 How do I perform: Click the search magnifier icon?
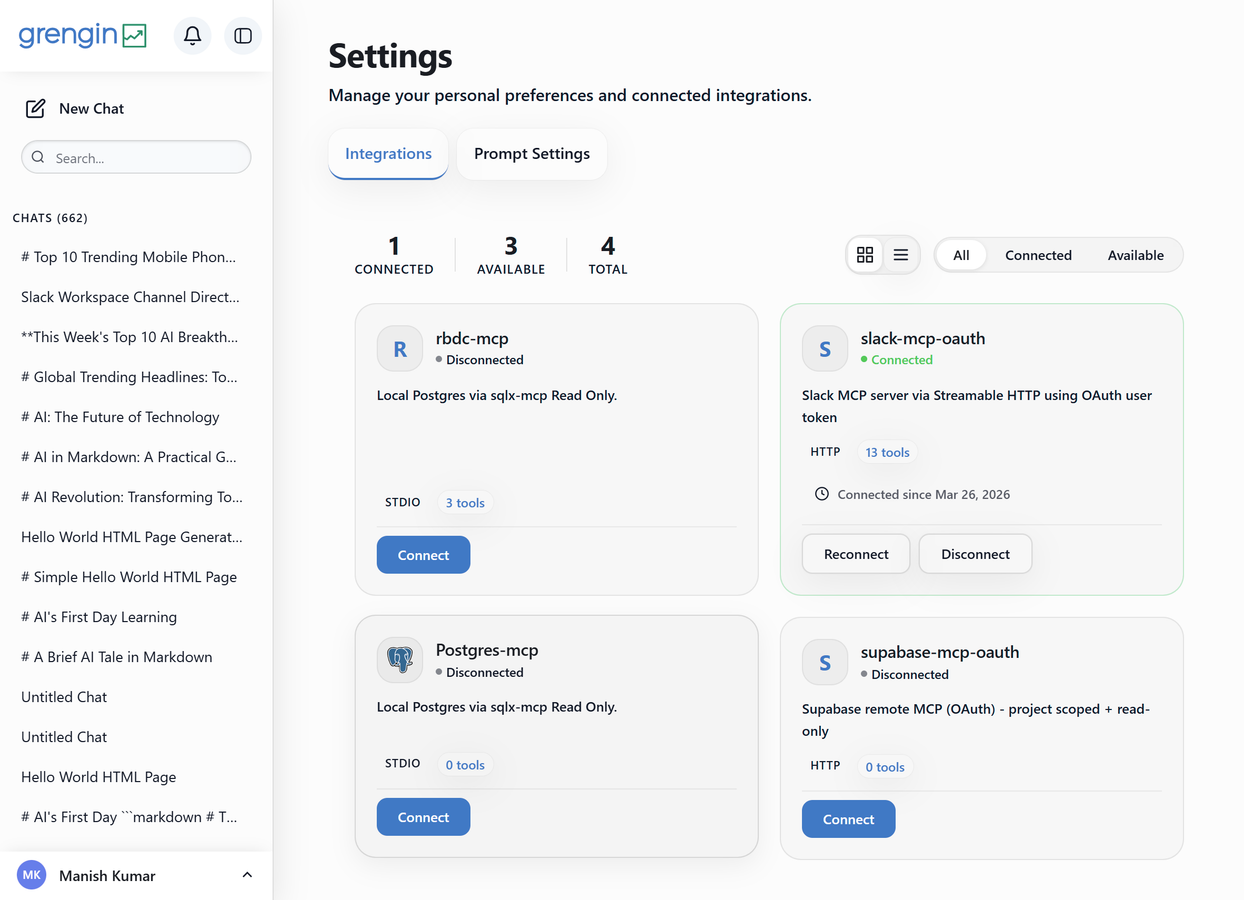[38, 157]
